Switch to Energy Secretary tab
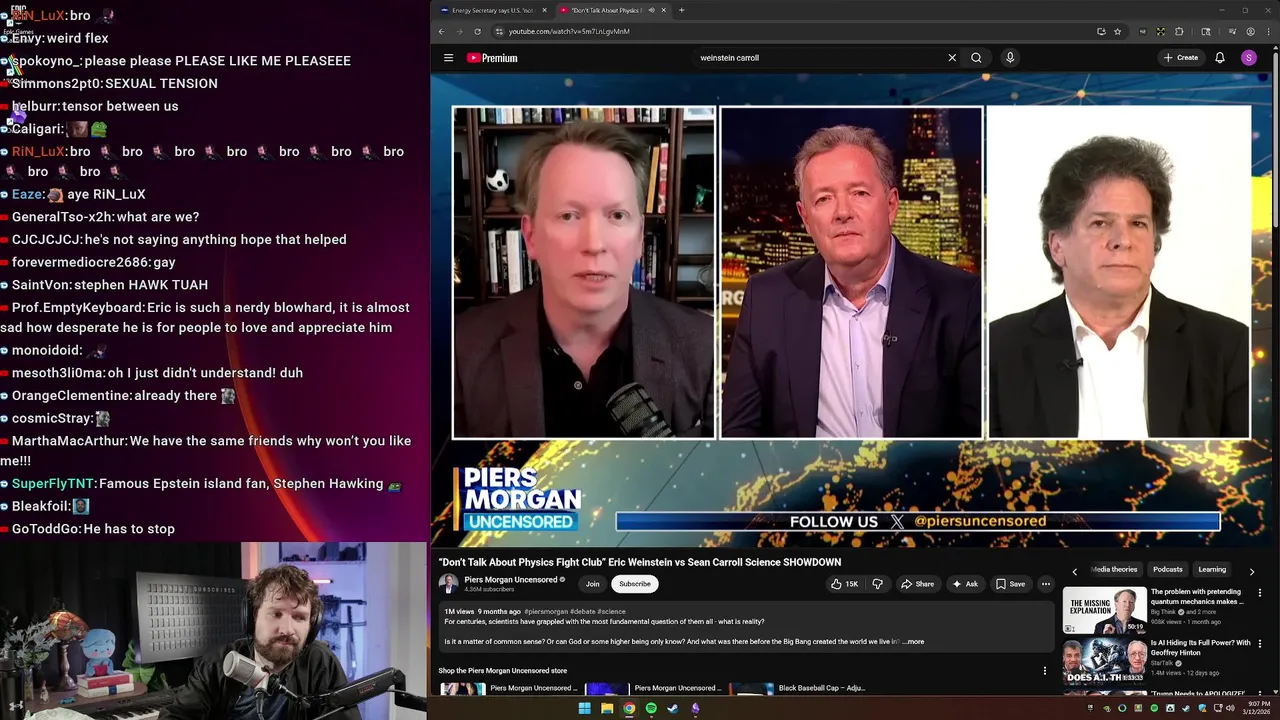The image size is (1280, 720). click(495, 10)
